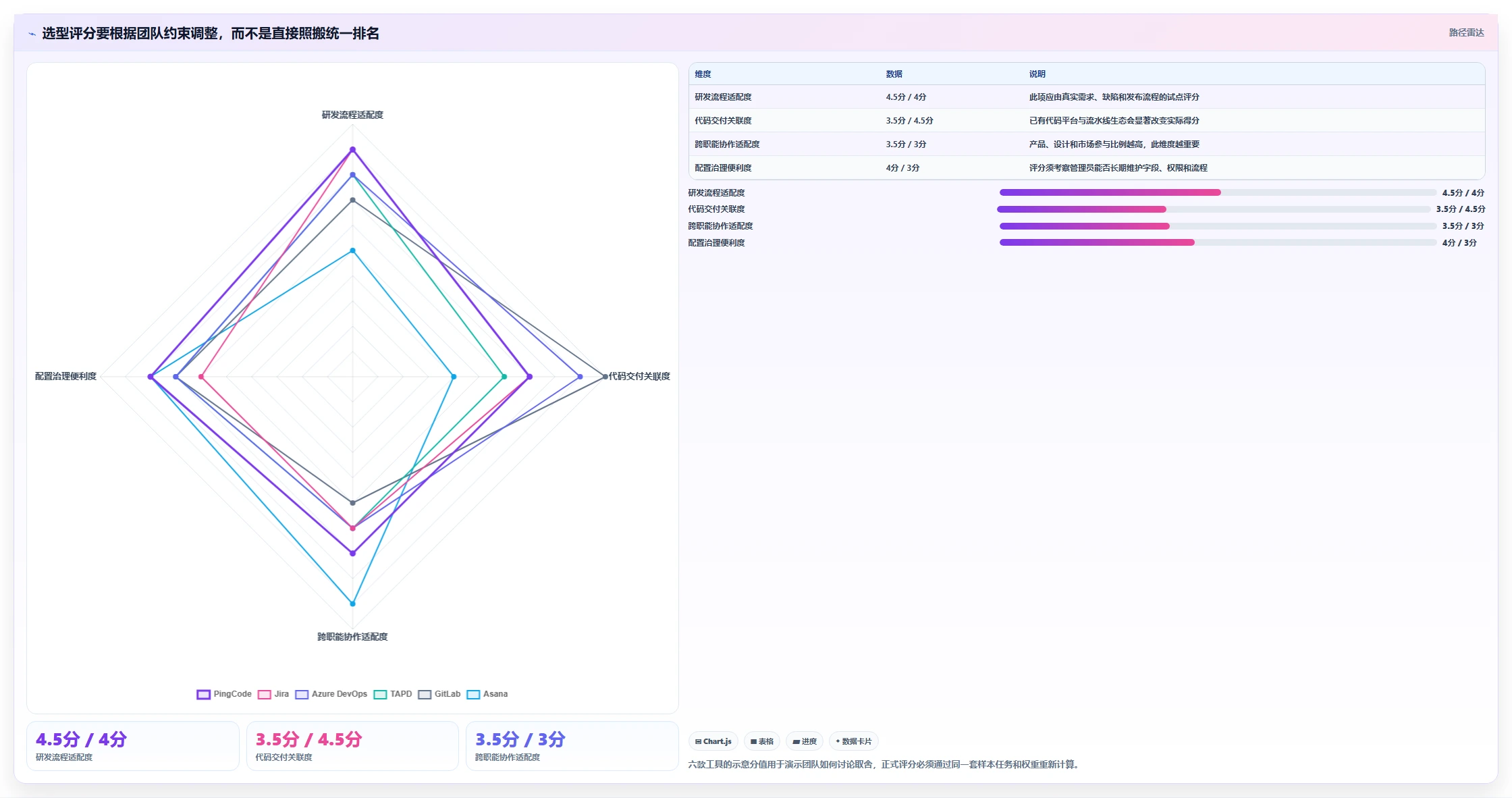This screenshot has height=798, width=1512.
Task: Click the icon inside the 进度 tag
Action: click(796, 741)
